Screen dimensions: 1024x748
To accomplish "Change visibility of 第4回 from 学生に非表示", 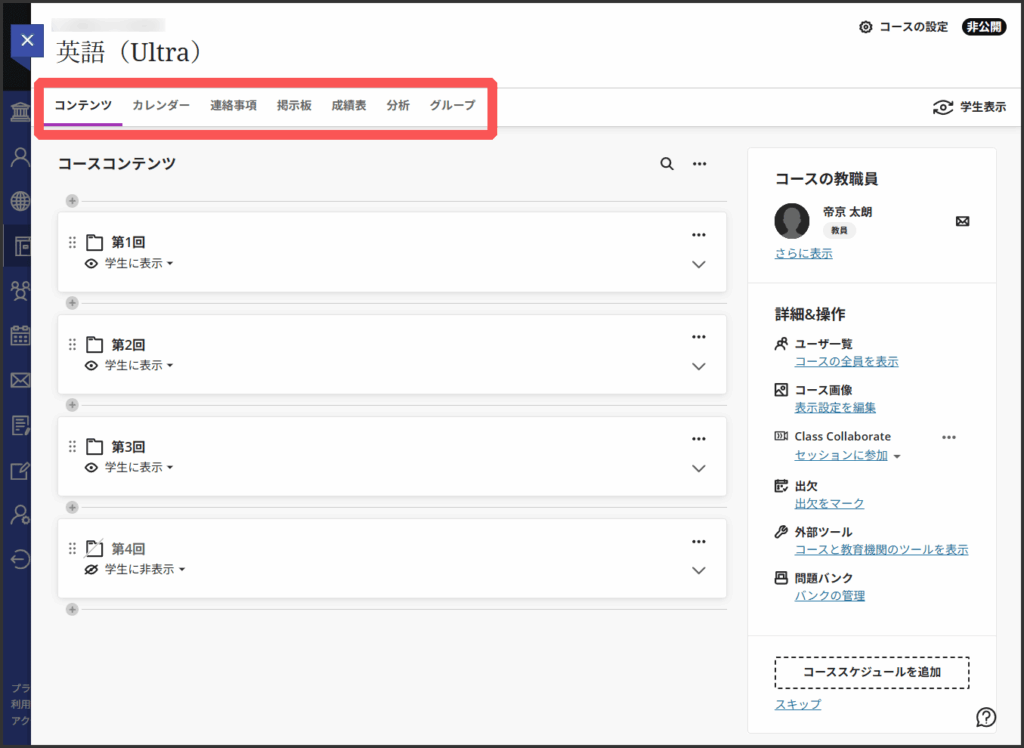I will click(x=138, y=569).
